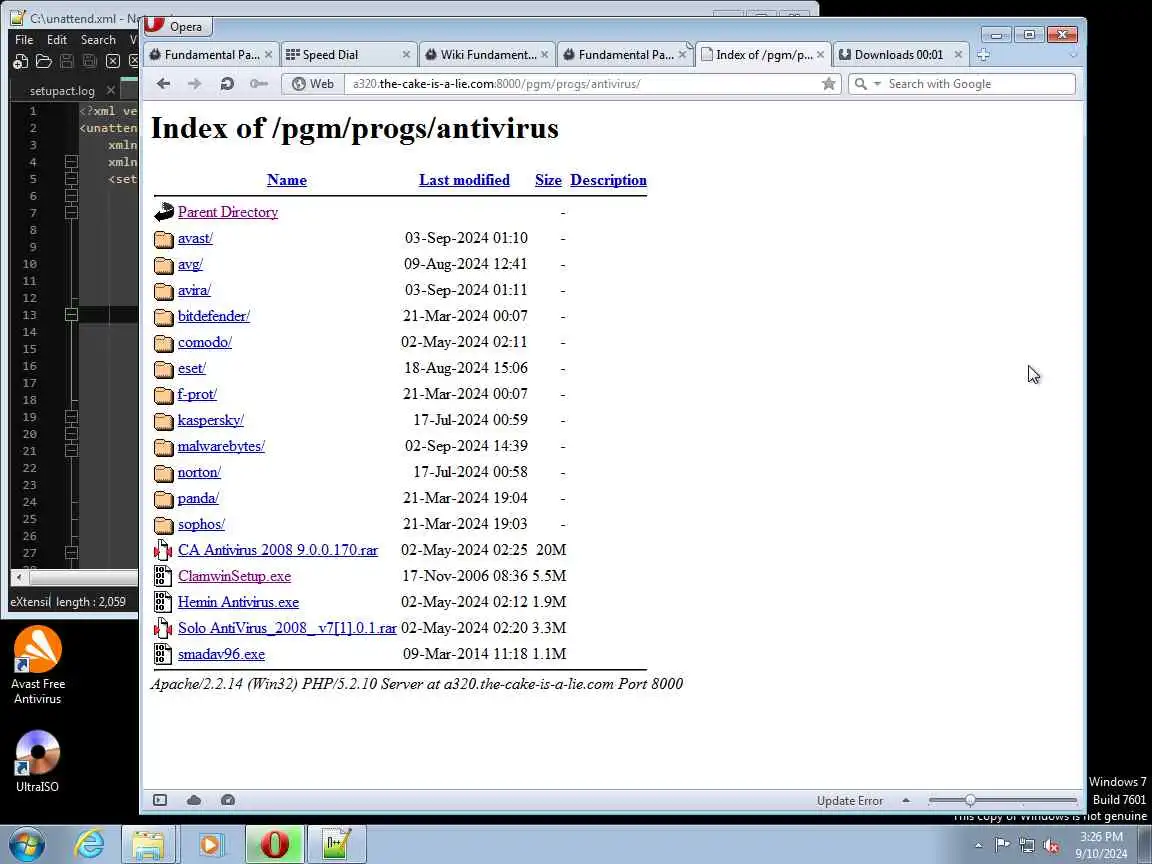The height and width of the screenshot is (864, 1152).
Task: Switch to Notepad++ via taskbar icon
Action: (x=336, y=844)
